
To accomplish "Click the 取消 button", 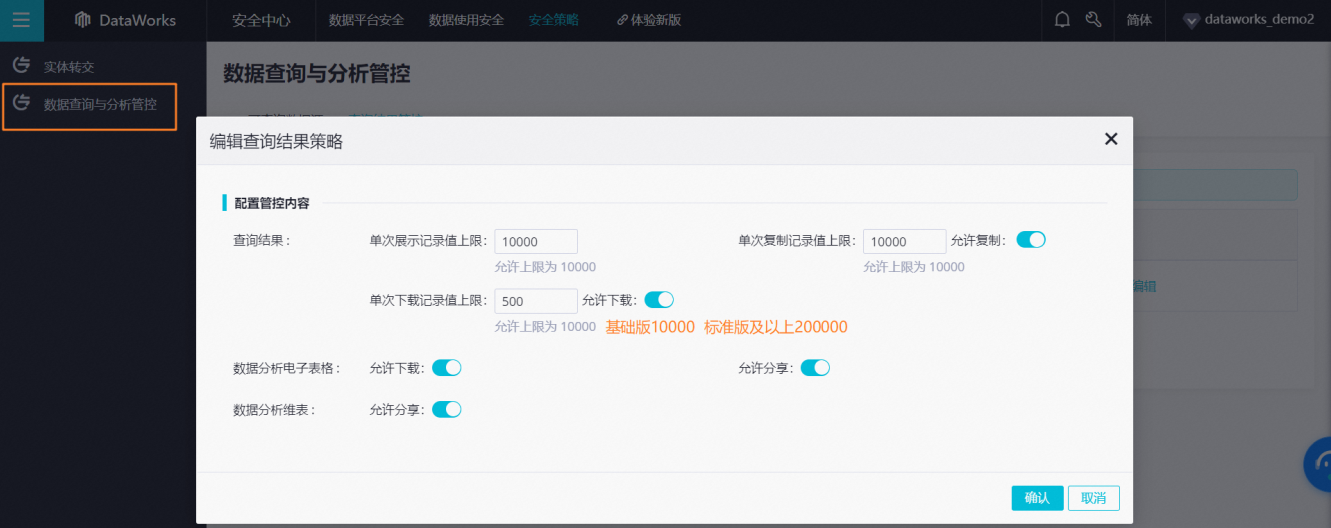I will pyautogui.click(x=1094, y=498).
